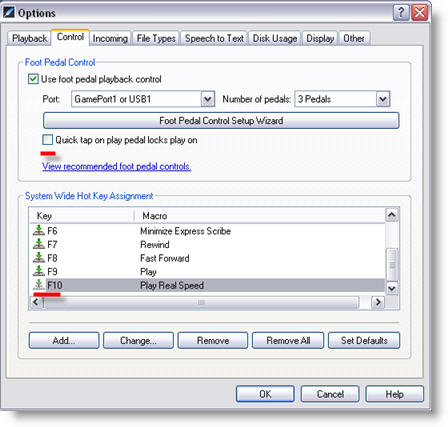Enable Quick tap on play pedal locks play

[x=47, y=140]
